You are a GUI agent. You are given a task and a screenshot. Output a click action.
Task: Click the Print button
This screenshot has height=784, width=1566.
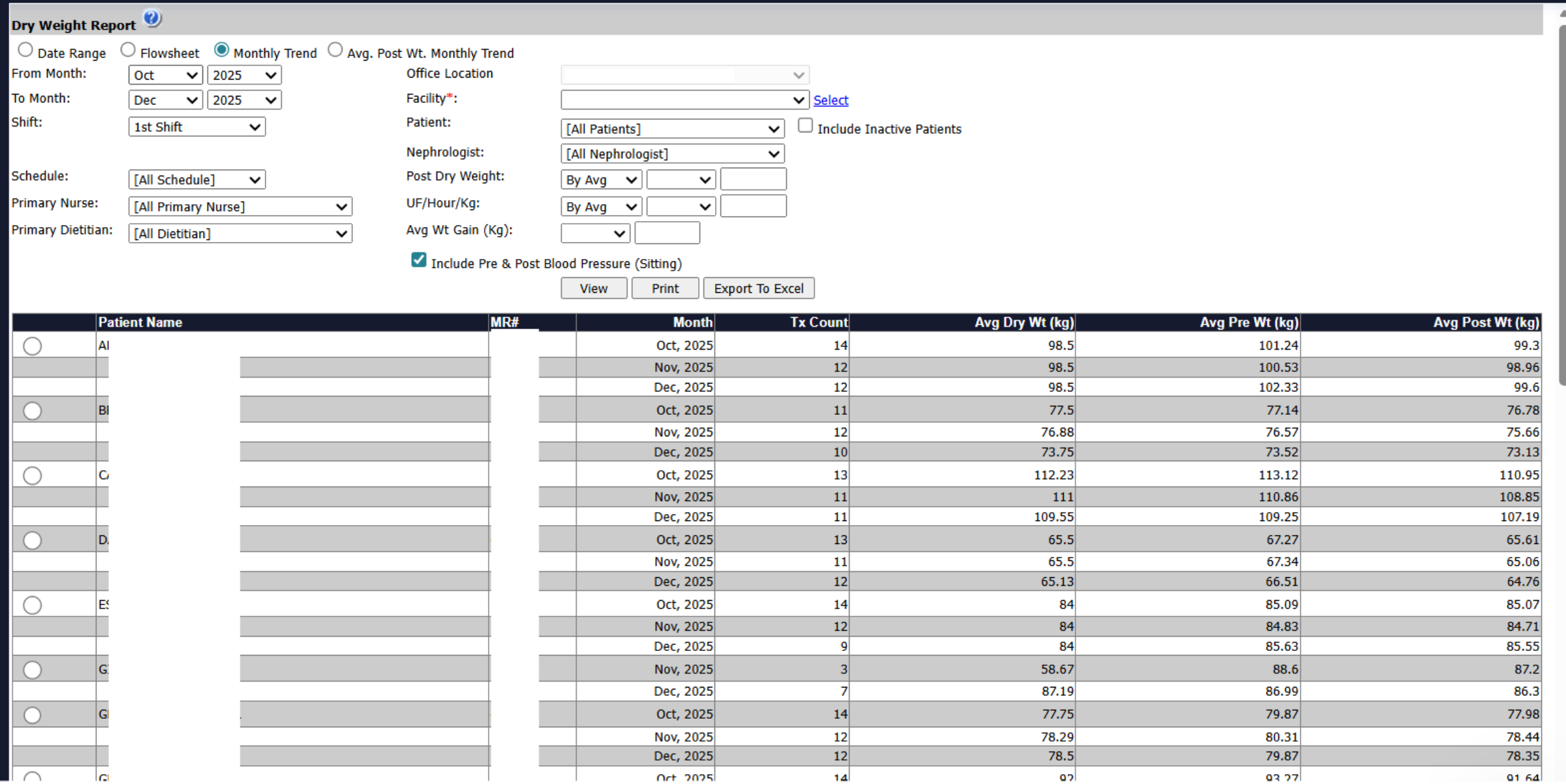coord(665,288)
